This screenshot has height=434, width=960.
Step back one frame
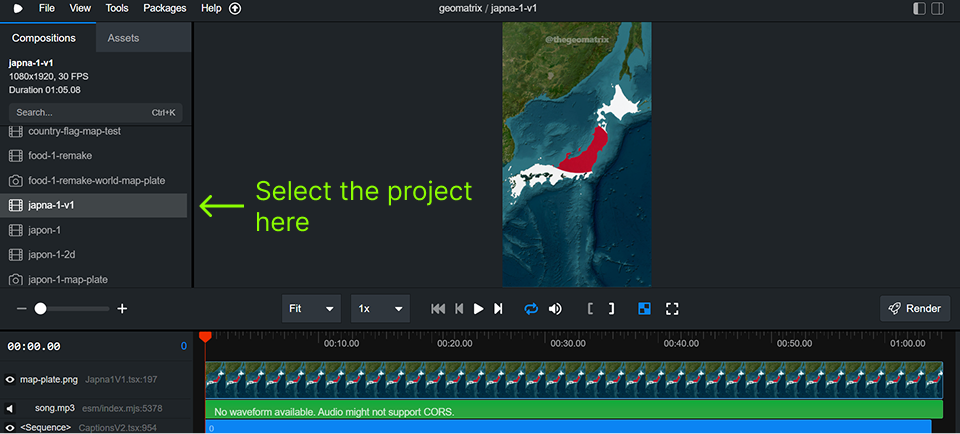(459, 309)
